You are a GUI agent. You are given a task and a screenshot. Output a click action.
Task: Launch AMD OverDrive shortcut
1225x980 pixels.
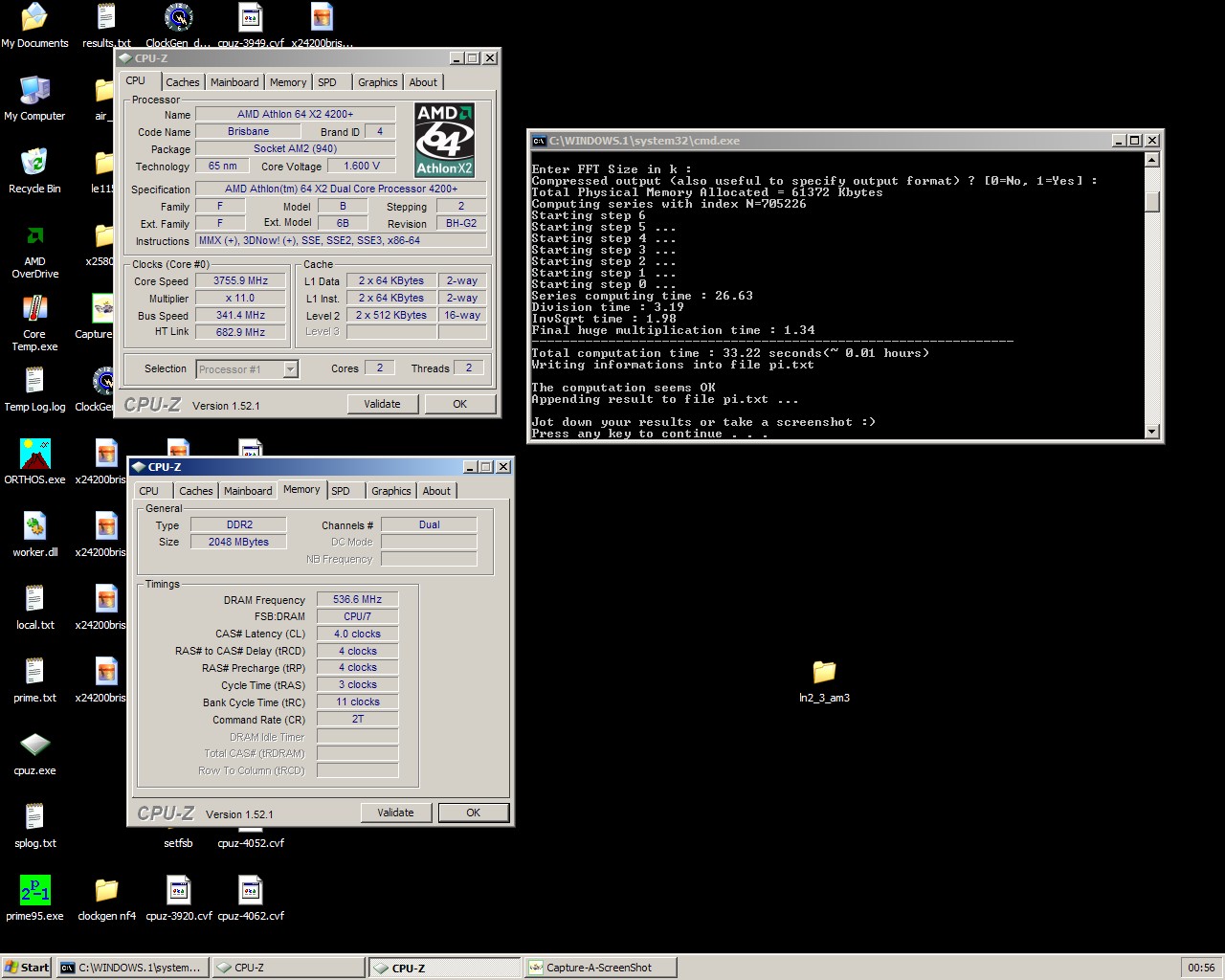point(34,251)
